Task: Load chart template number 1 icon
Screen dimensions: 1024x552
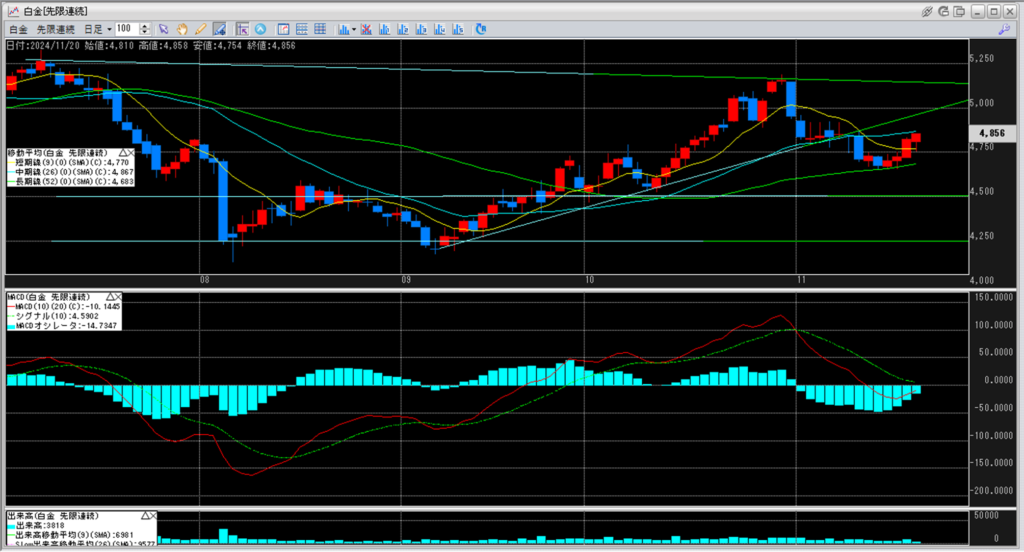Action: [x=385, y=29]
